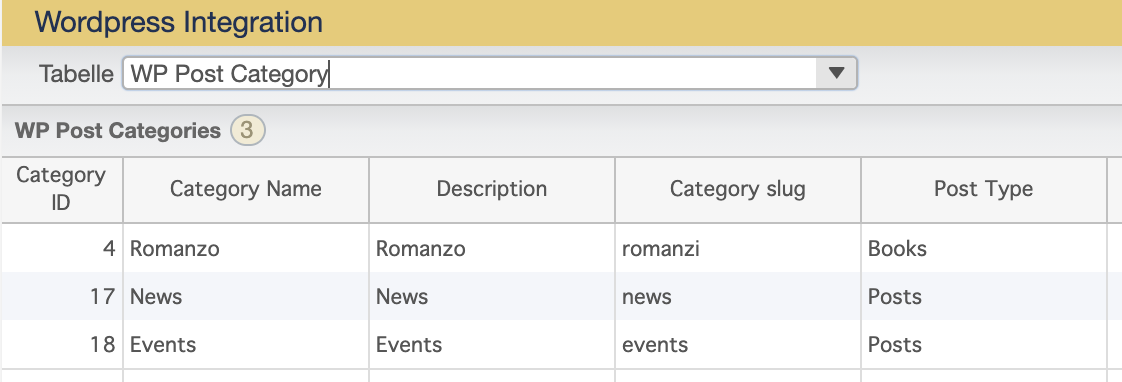The height and width of the screenshot is (382, 1122).
Task: Click the Tabelle field label
Action: [x=76, y=74]
